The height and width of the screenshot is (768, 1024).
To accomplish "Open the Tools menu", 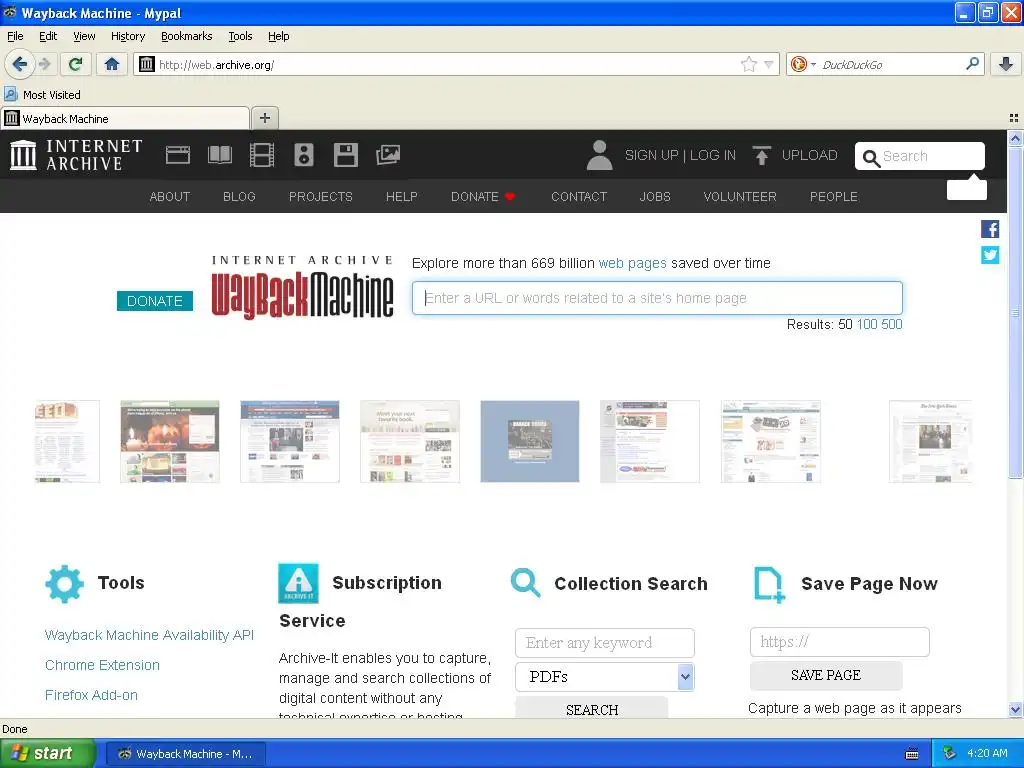I will tap(240, 36).
